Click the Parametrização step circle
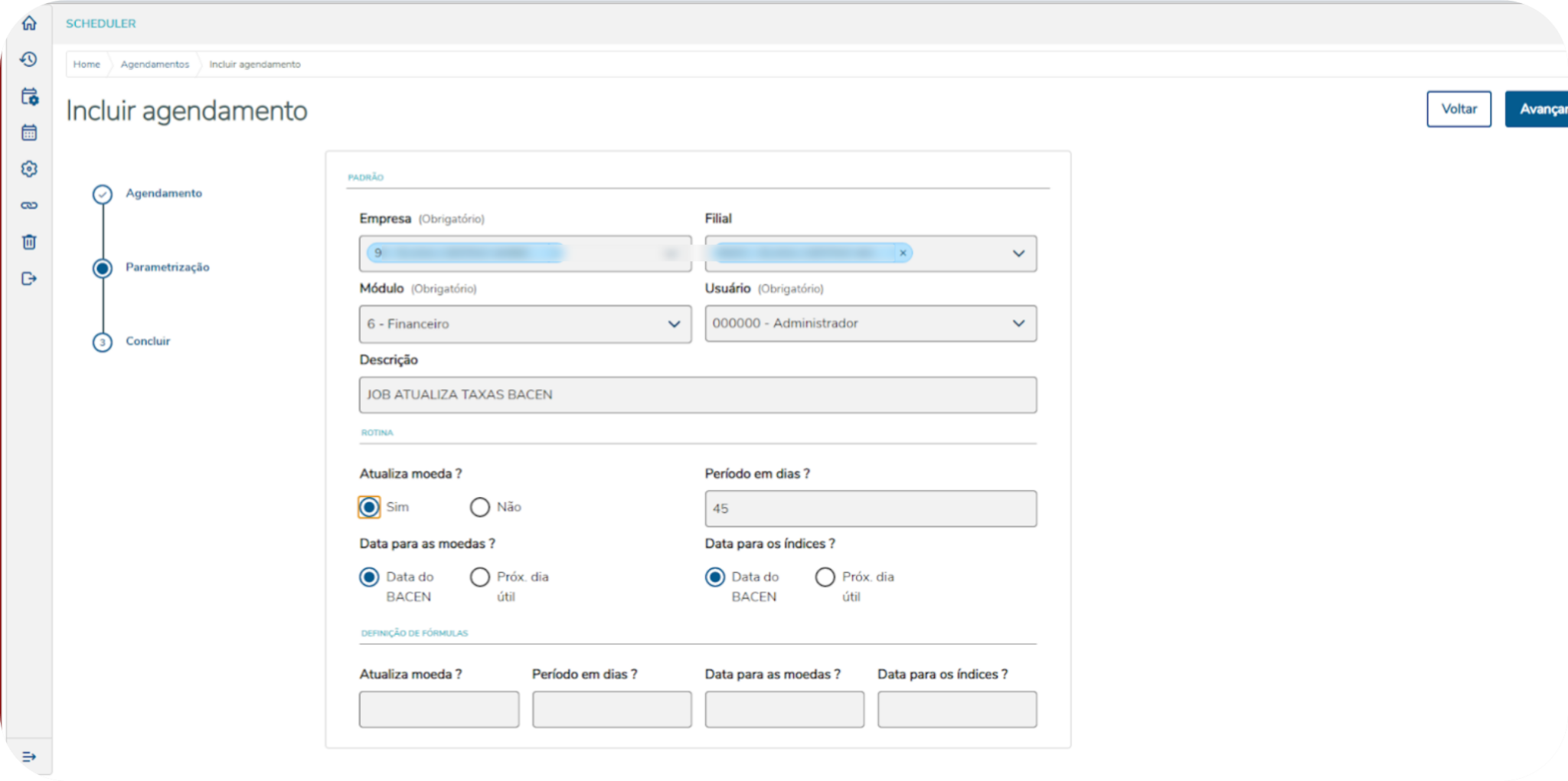Image resolution: width=1568 pixels, height=781 pixels. [x=103, y=268]
